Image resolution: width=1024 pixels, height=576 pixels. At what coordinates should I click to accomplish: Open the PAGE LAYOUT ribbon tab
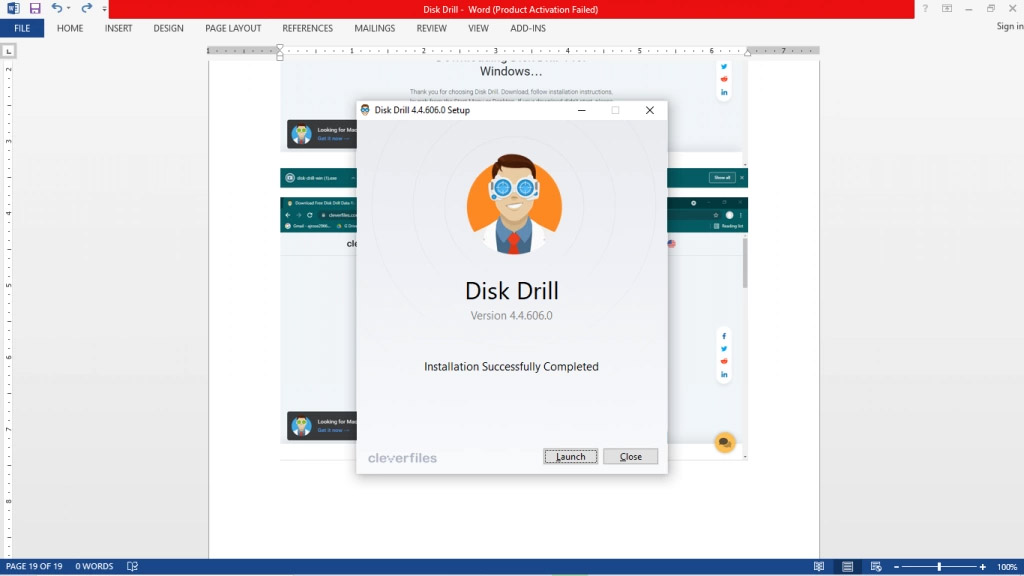[233, 28]
